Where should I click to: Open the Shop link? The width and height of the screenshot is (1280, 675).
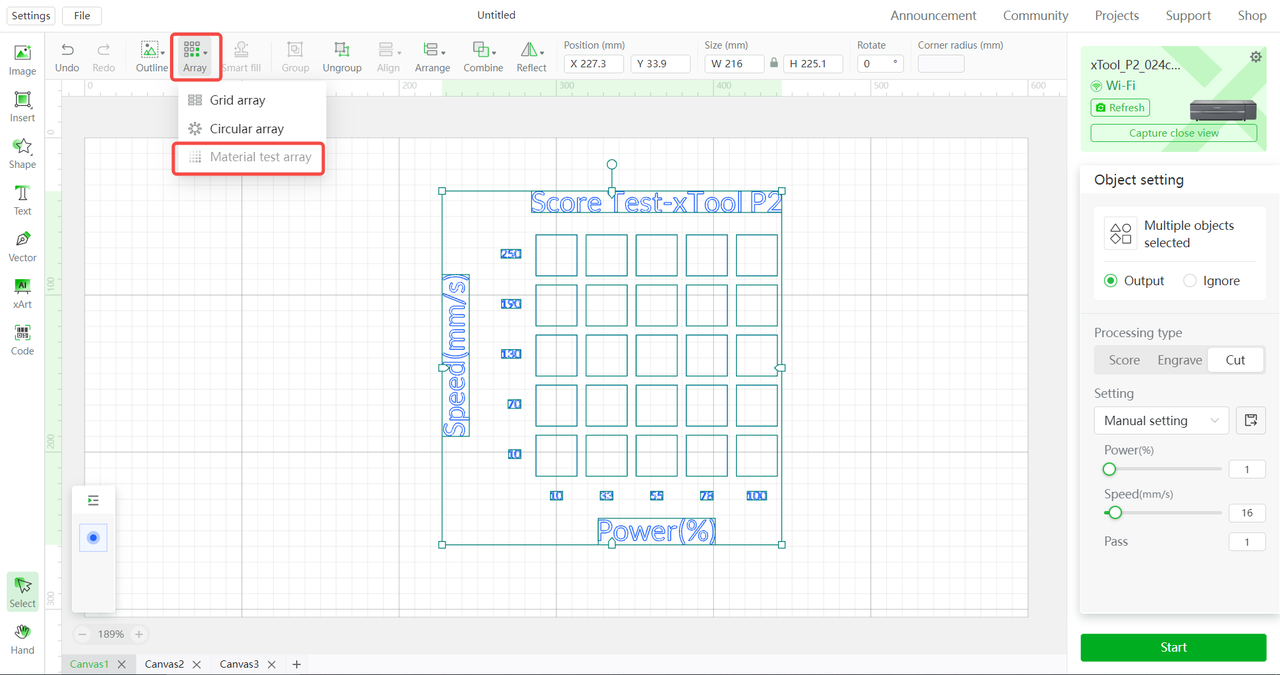point(1252,16)
